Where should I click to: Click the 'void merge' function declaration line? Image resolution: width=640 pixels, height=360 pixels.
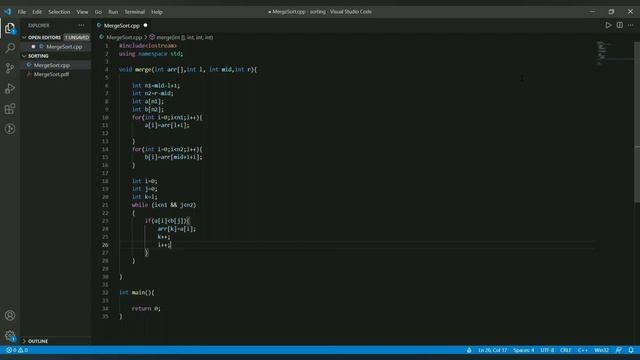pos(188,69)
